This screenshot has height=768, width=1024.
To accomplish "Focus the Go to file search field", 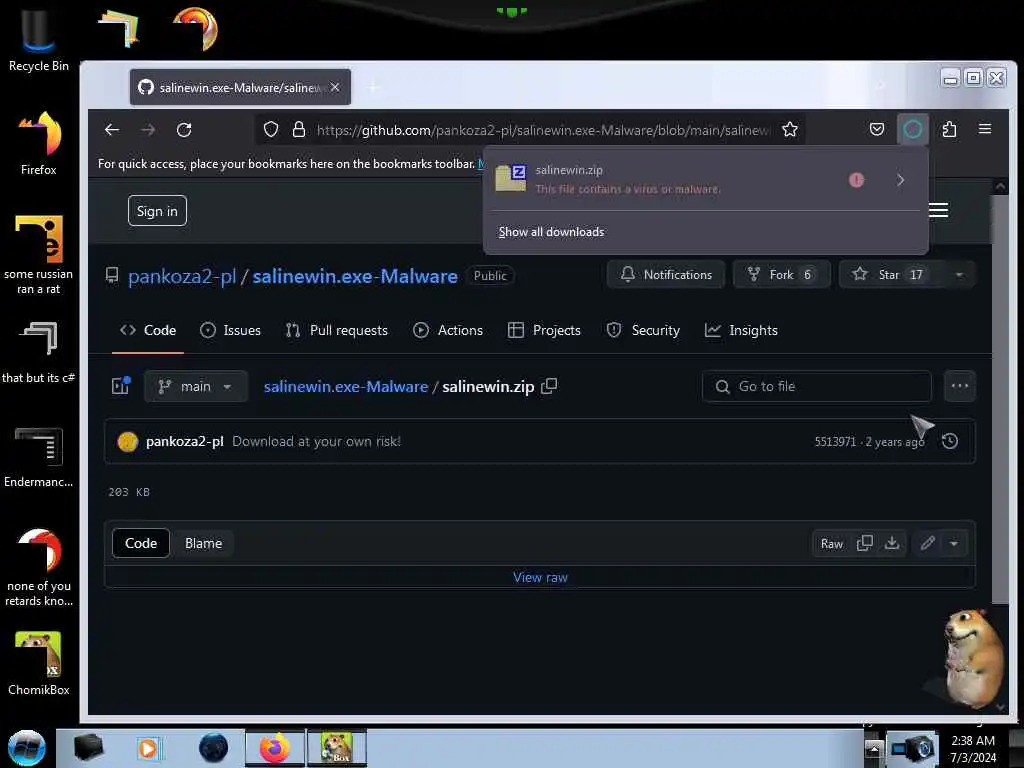I will click(x=816, y=387).
